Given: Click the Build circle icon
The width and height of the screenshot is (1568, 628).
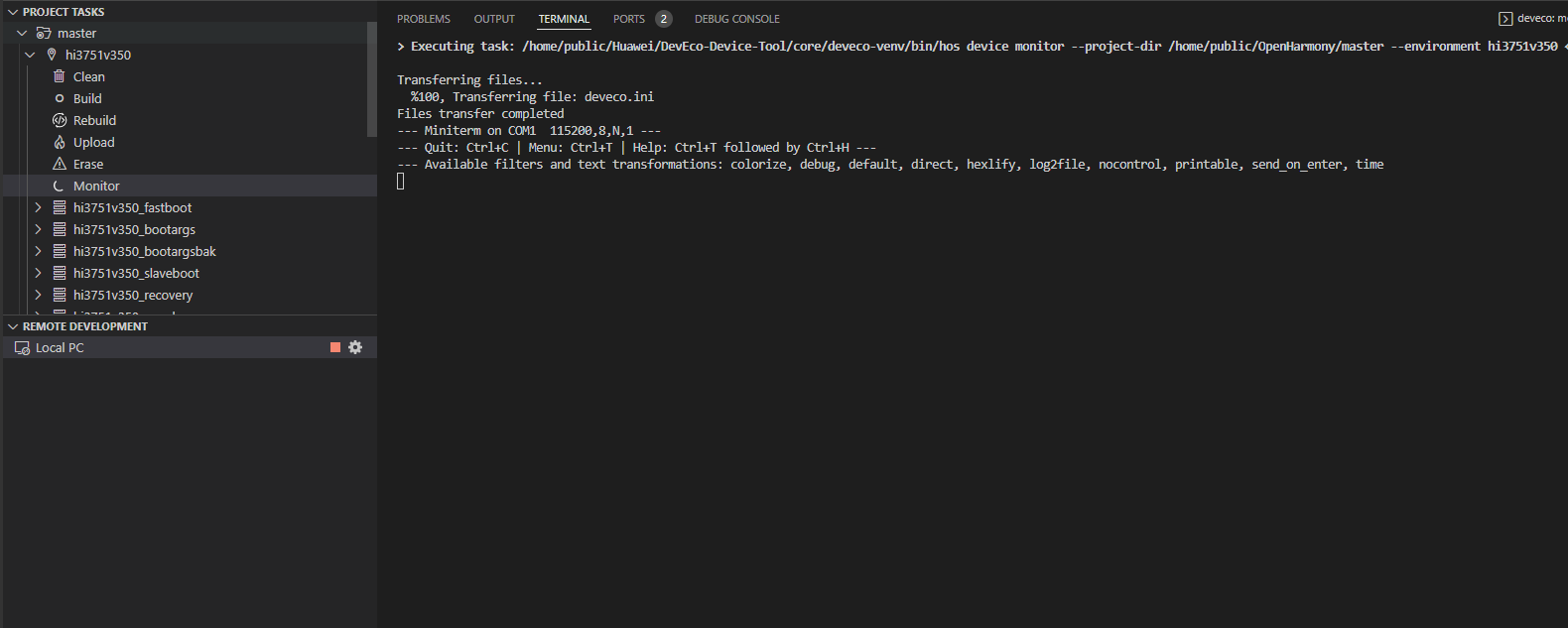Looking at the screenshot, I should tap(60, 98).
